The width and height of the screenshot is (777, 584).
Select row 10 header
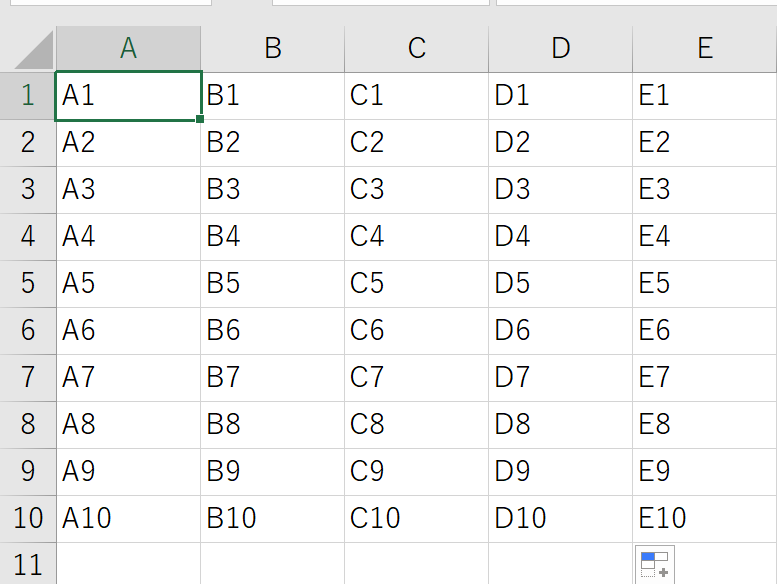(x=28, y=519)
